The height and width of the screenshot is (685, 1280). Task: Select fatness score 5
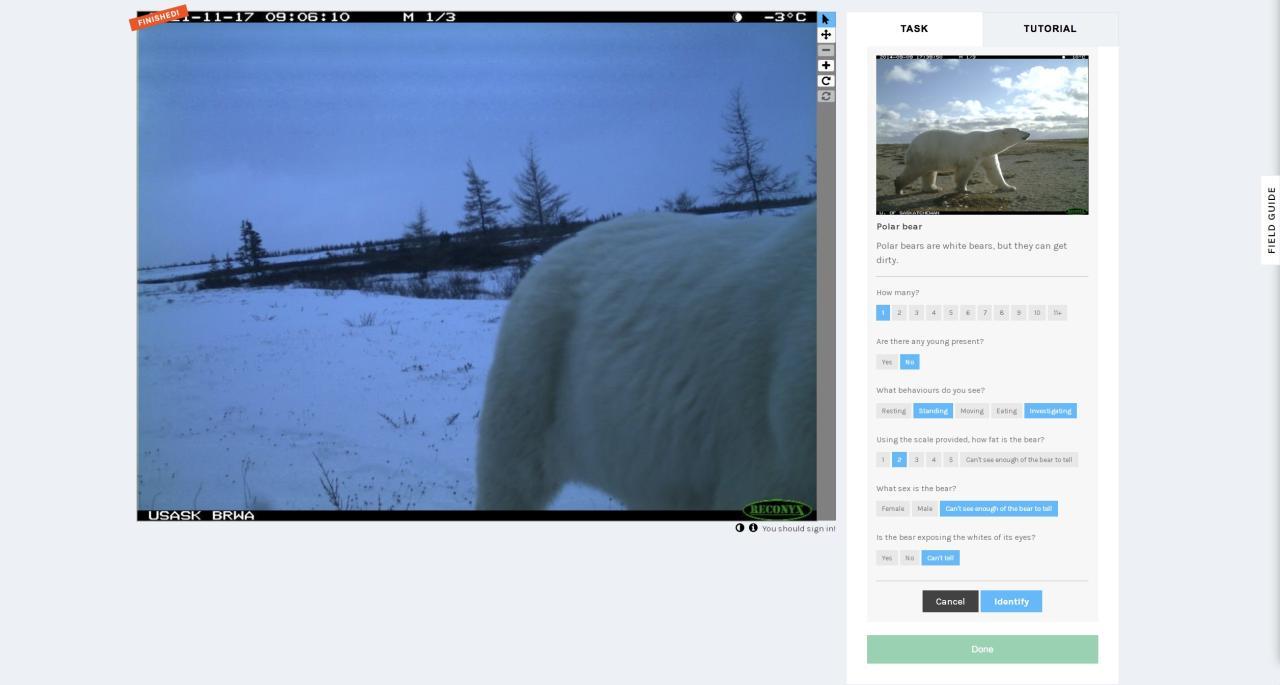[950, 460]
